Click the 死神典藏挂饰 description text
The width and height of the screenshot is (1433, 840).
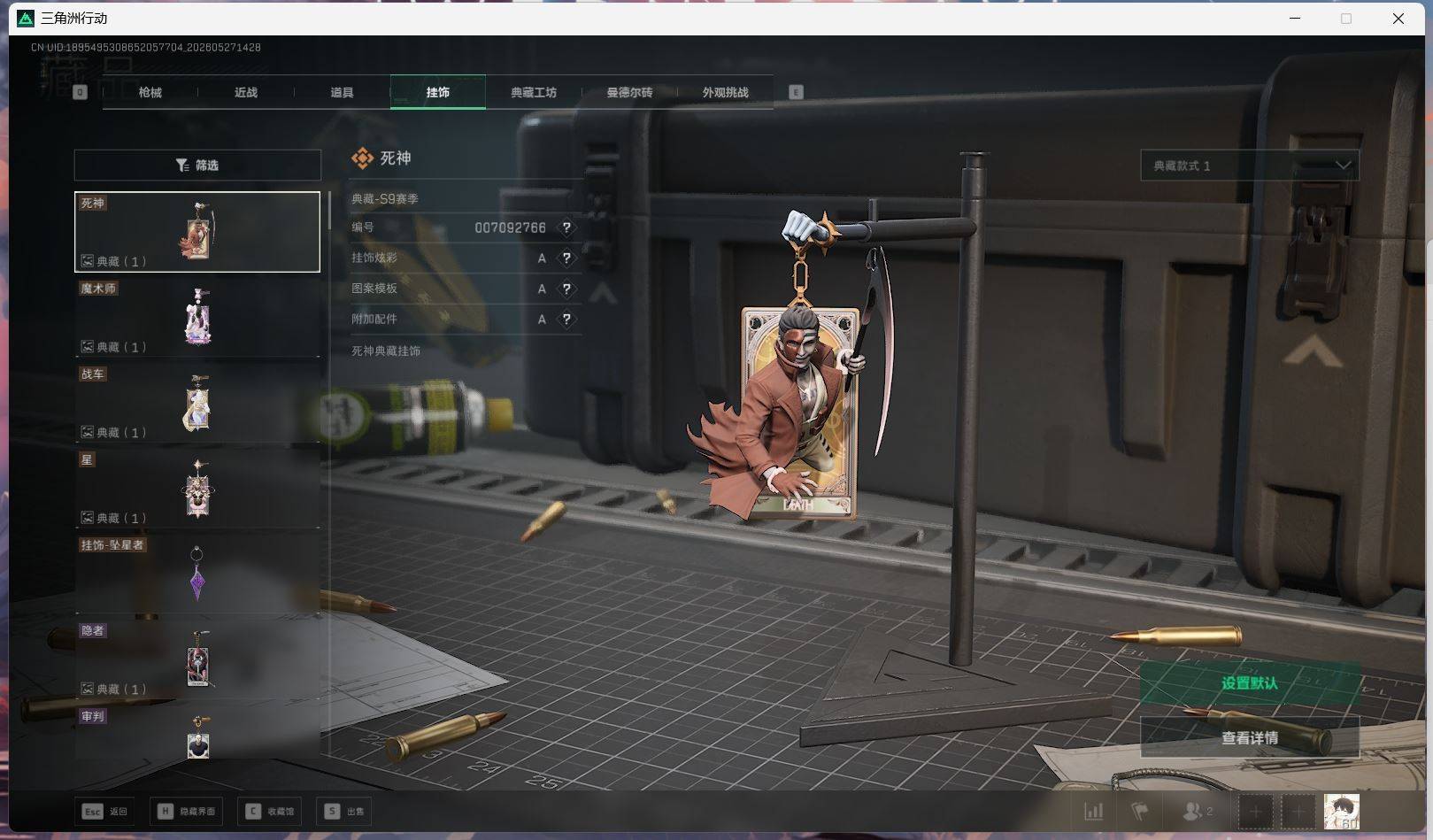386,351
